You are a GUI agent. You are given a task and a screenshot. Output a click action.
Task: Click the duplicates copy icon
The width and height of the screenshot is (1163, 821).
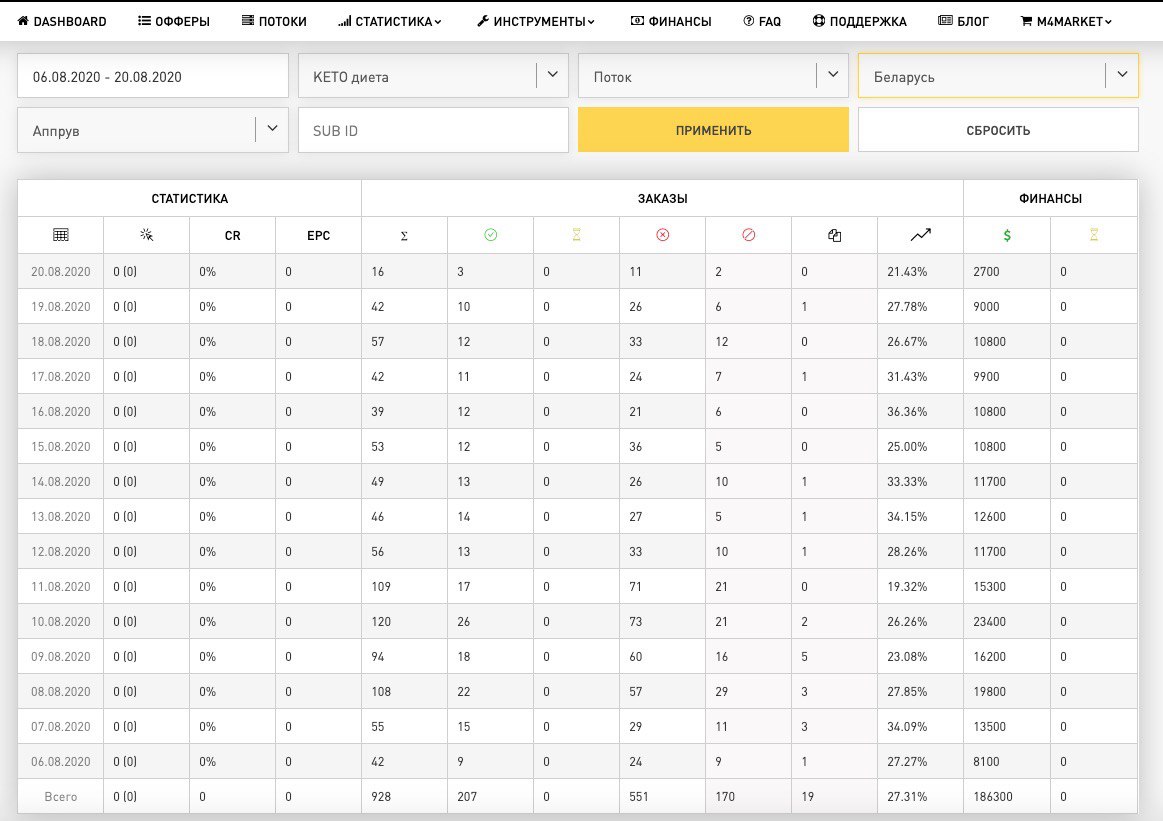pyautogui.click(x=834, y=235)
